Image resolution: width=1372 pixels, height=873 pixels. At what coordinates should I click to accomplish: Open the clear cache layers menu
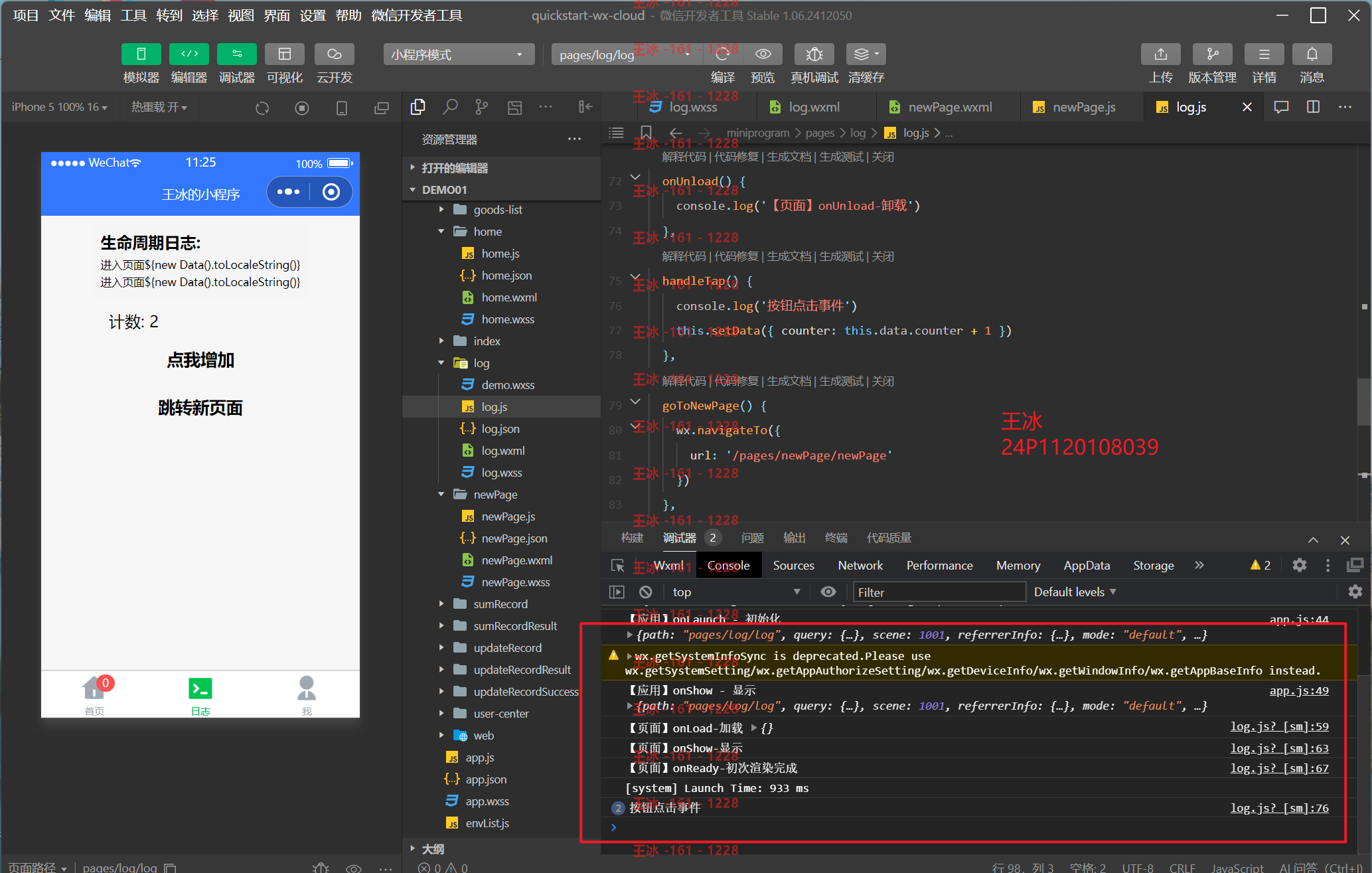click(866, 54)
